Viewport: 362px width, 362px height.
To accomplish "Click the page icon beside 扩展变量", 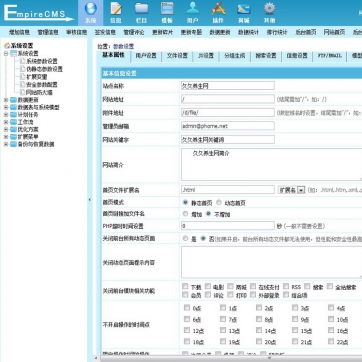I will point(22,77).
